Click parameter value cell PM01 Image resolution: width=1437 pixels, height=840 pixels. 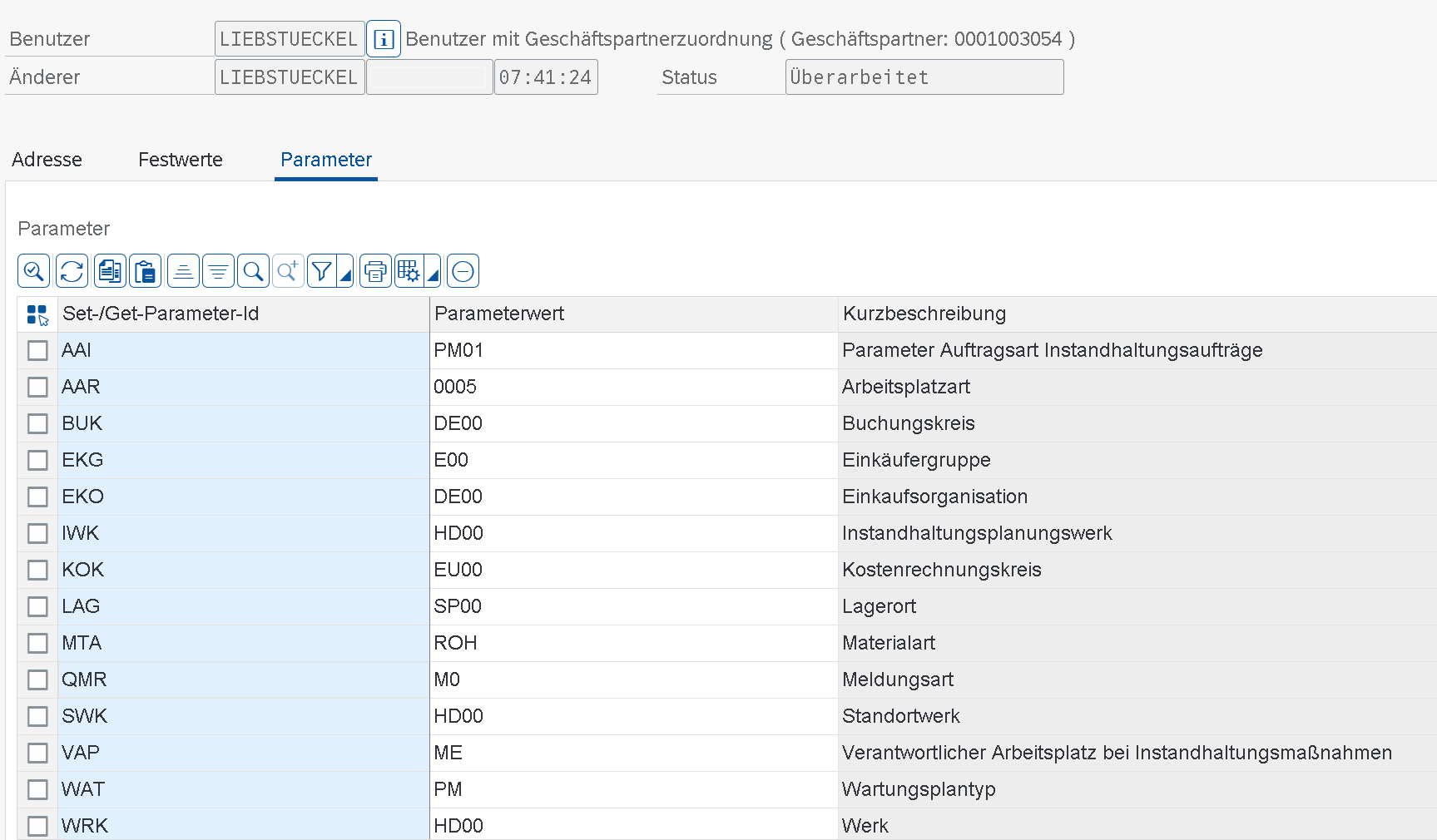634,351
